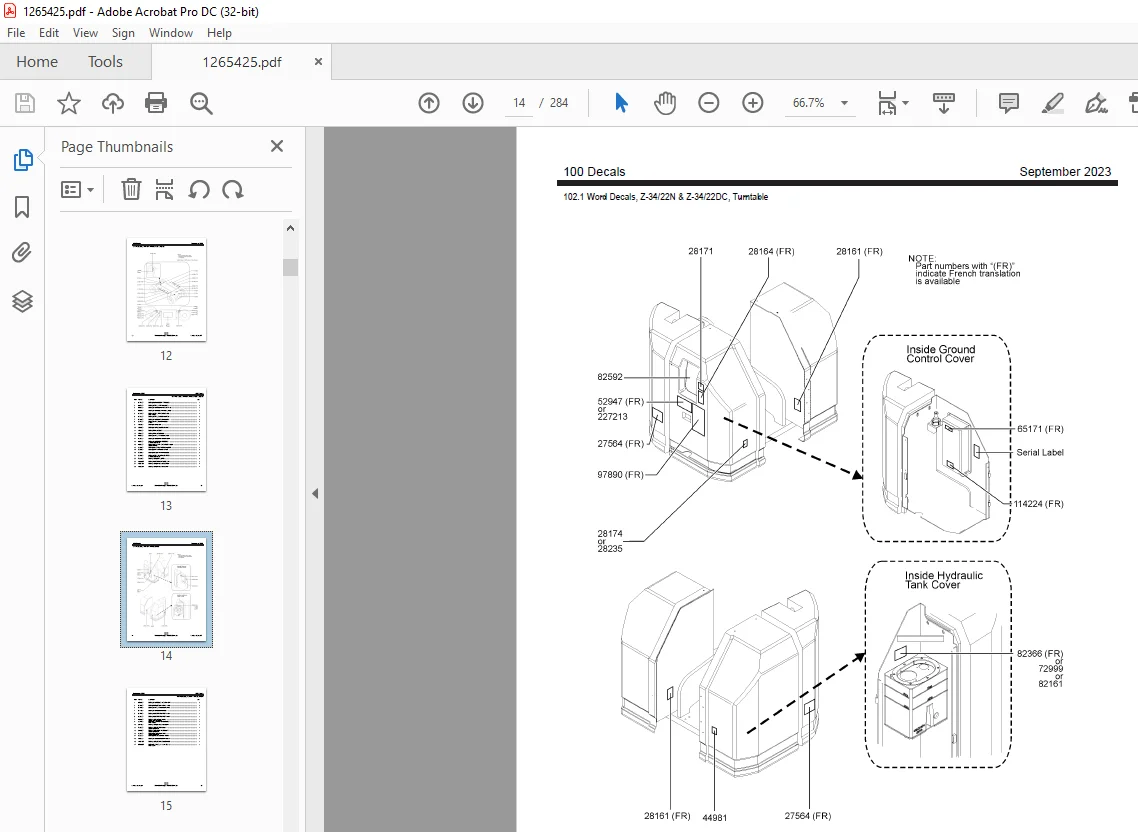Screen dimensions: 1138x832
Task: Open Page Thumbnails sidebar icon
Action: tap(22, 160)
